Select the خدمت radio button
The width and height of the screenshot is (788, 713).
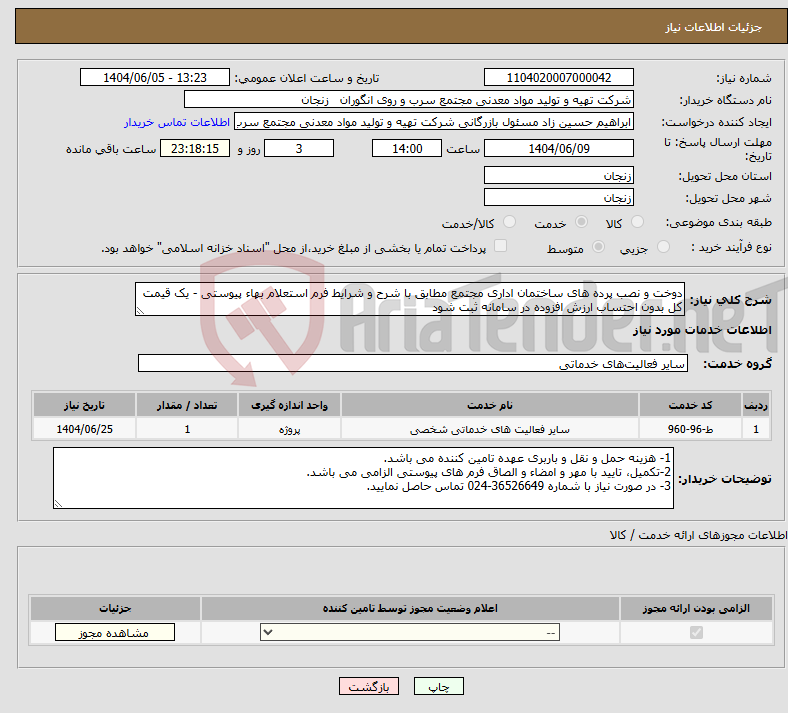pyautogui.click(x=581, y=222)
